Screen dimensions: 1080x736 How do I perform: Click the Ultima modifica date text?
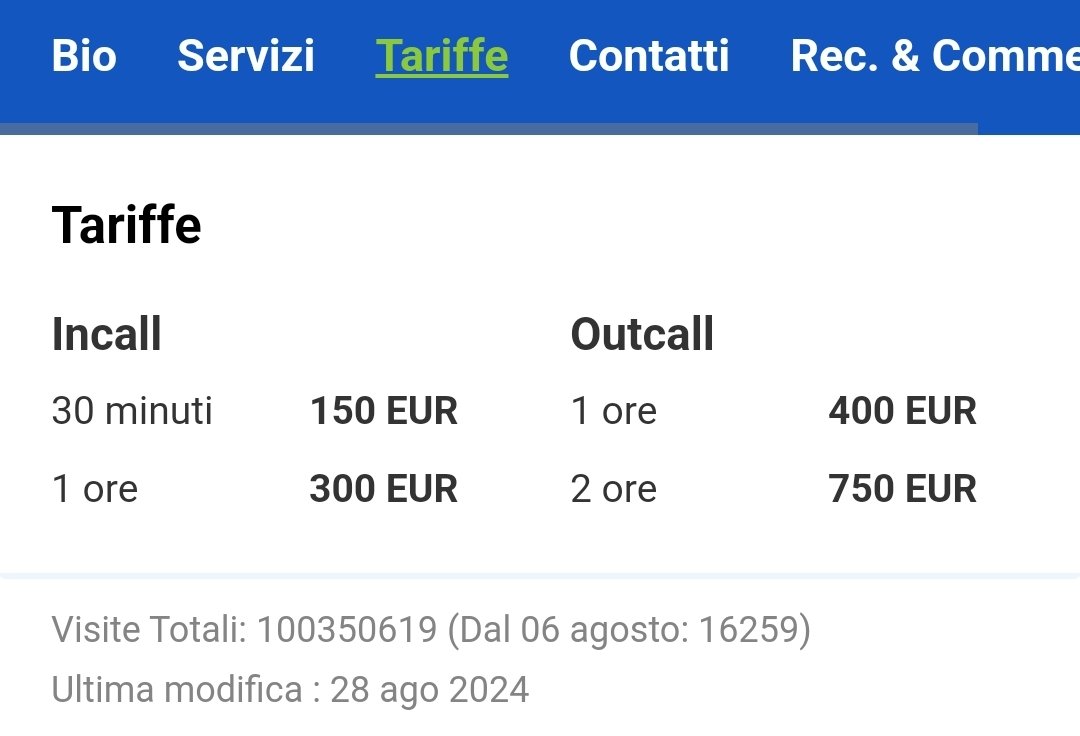tap(290, 690)
